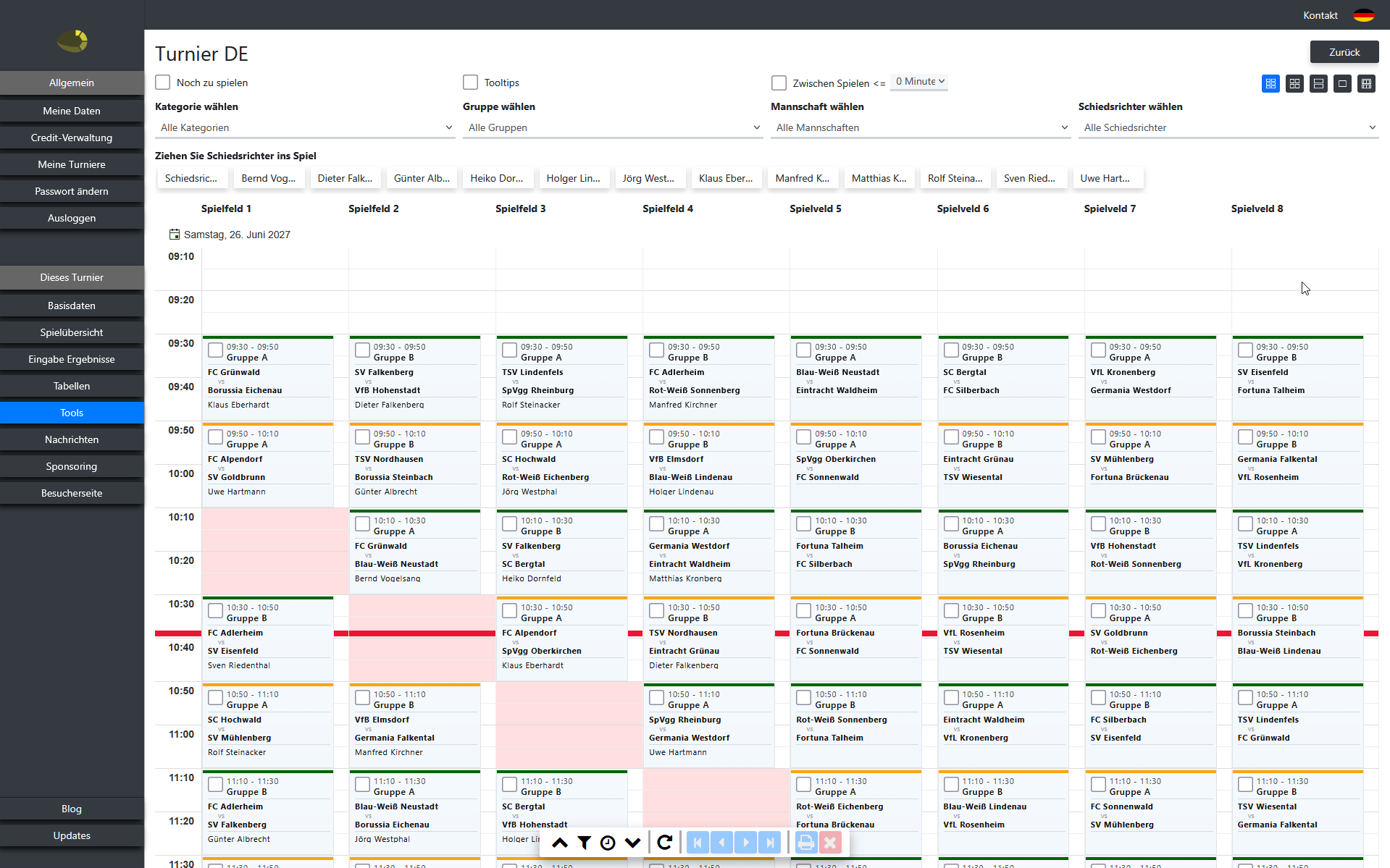The height and width of the screenshot is (868, 1390).
Task: Click the red X icon in toolbar
Action: click(830, 843)
